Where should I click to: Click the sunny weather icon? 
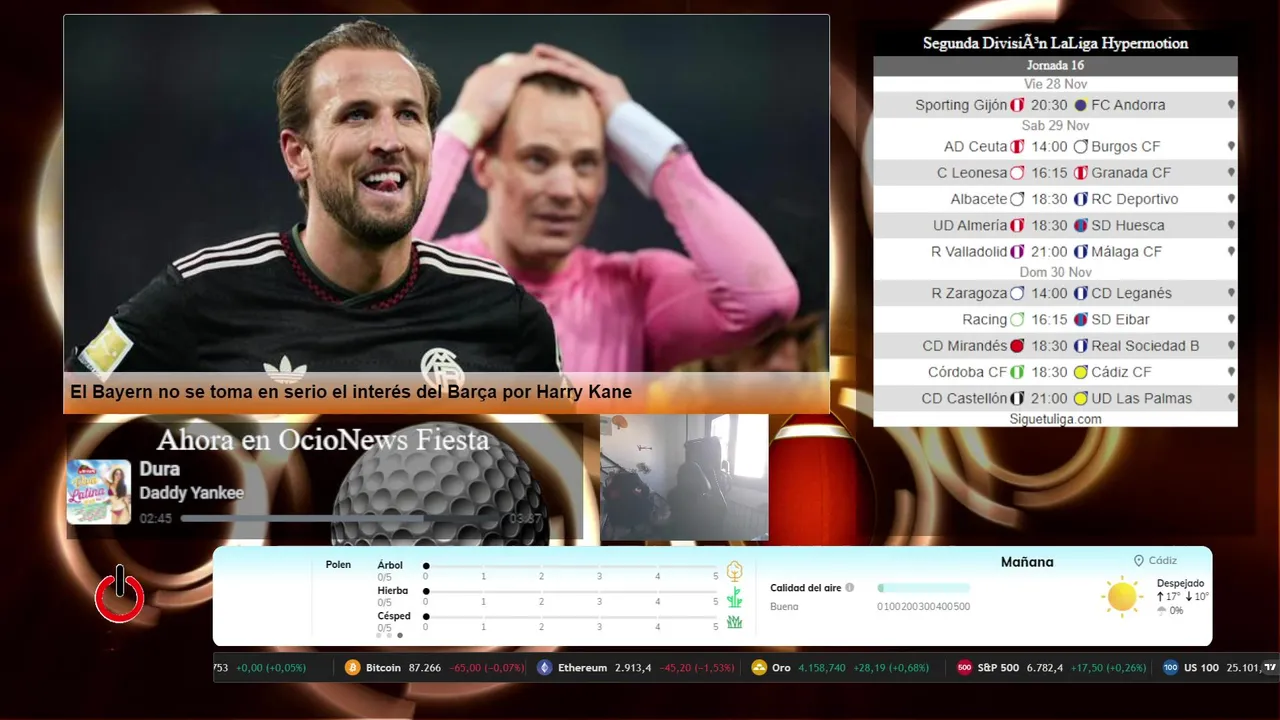pyautogui.click(x=1122, y=597)
